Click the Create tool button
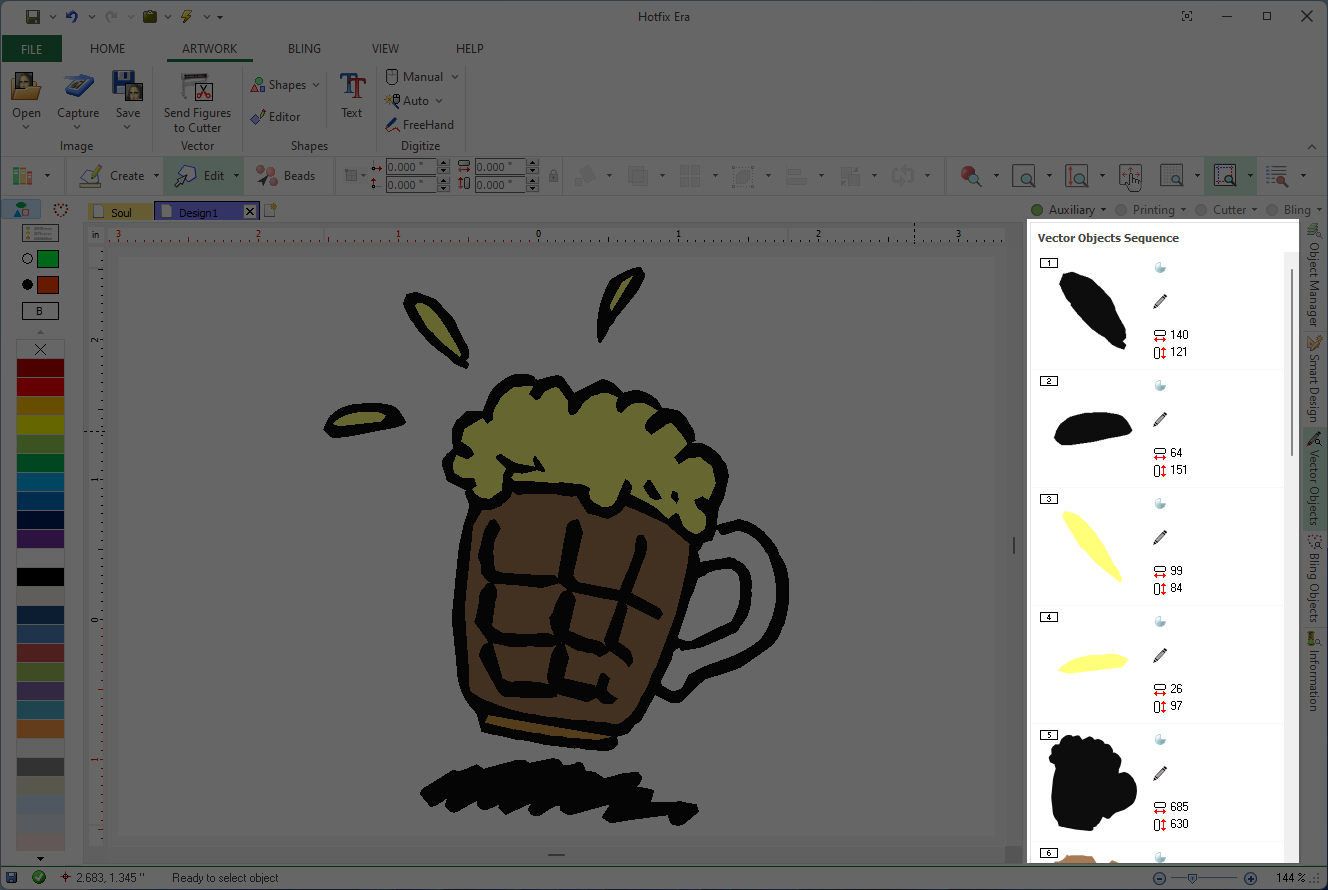1328x890 pixels. click(x=112, y=176)
